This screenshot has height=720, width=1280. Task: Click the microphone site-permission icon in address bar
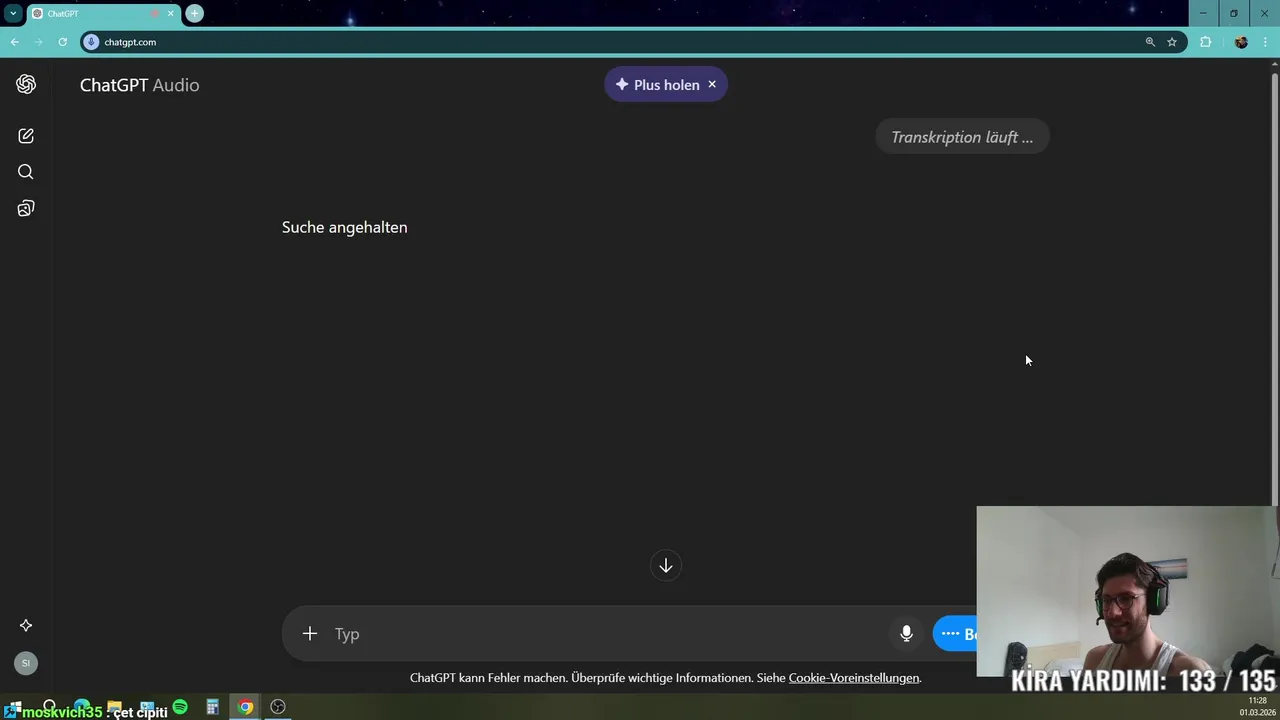(91, 42)
